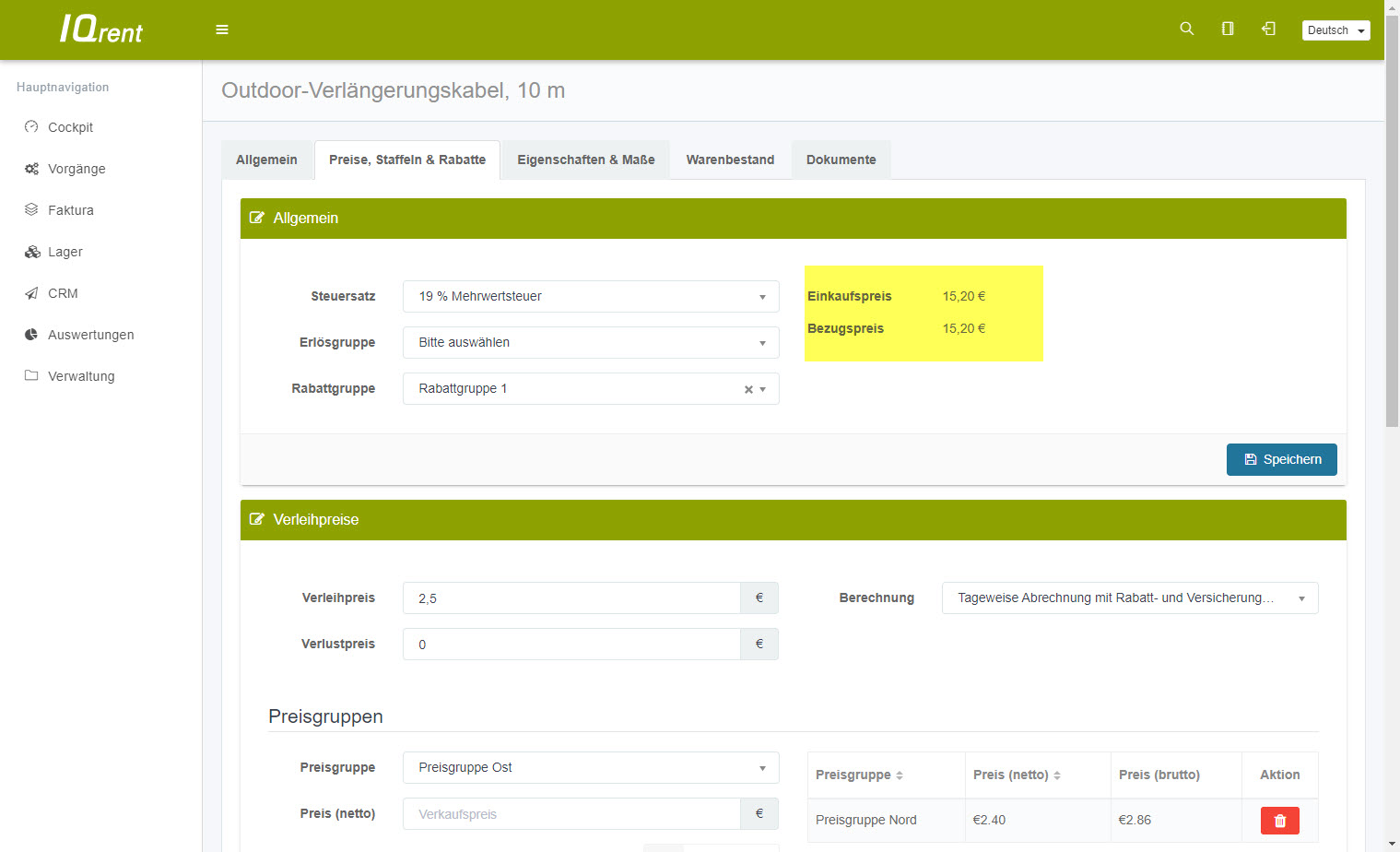The image size is (1400, 852).
Task: Click the Verleihpreis input field
Action: 571,598
